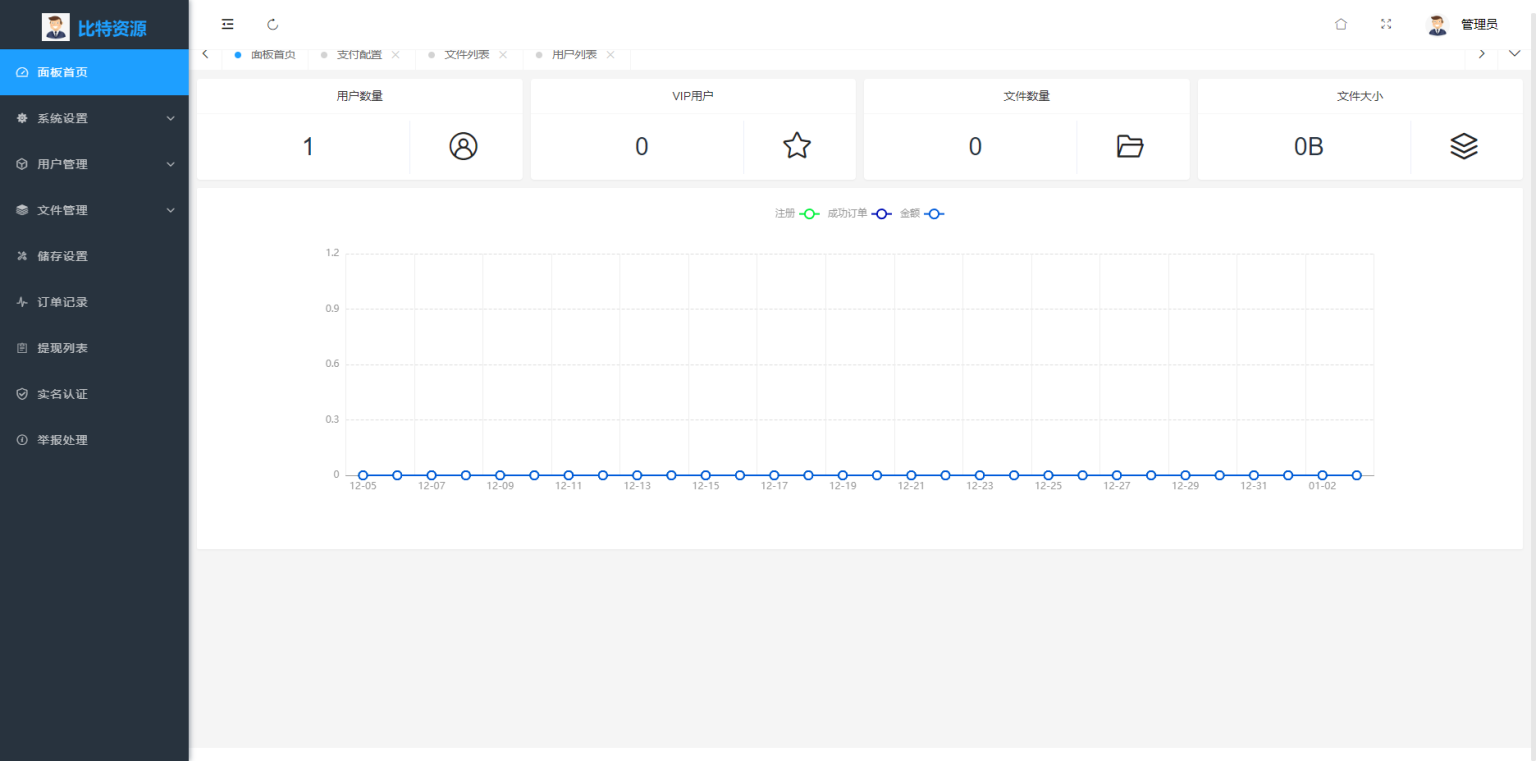The width and height of the screenshot is (1536, 761).
Task: Click the open folder icon in 文件数量 card
Action: 1130,146
